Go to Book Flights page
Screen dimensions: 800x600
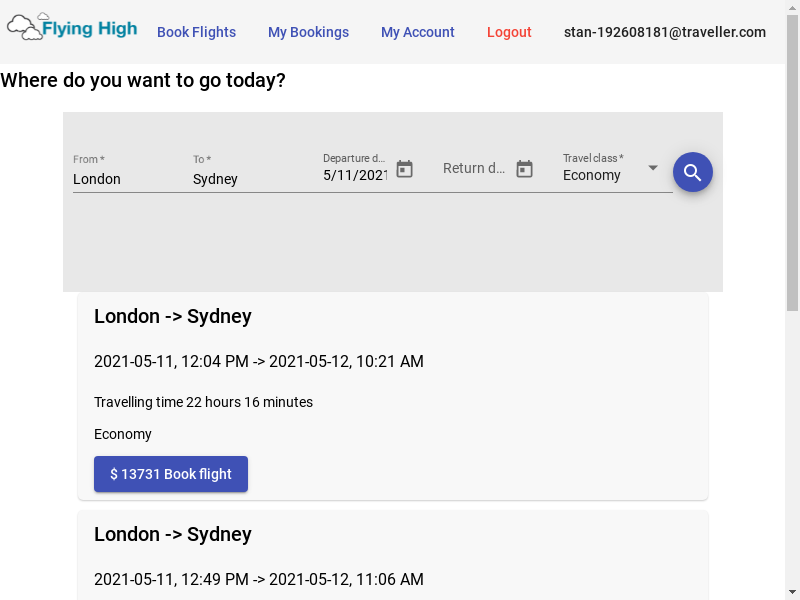click(x=196, y=32)
